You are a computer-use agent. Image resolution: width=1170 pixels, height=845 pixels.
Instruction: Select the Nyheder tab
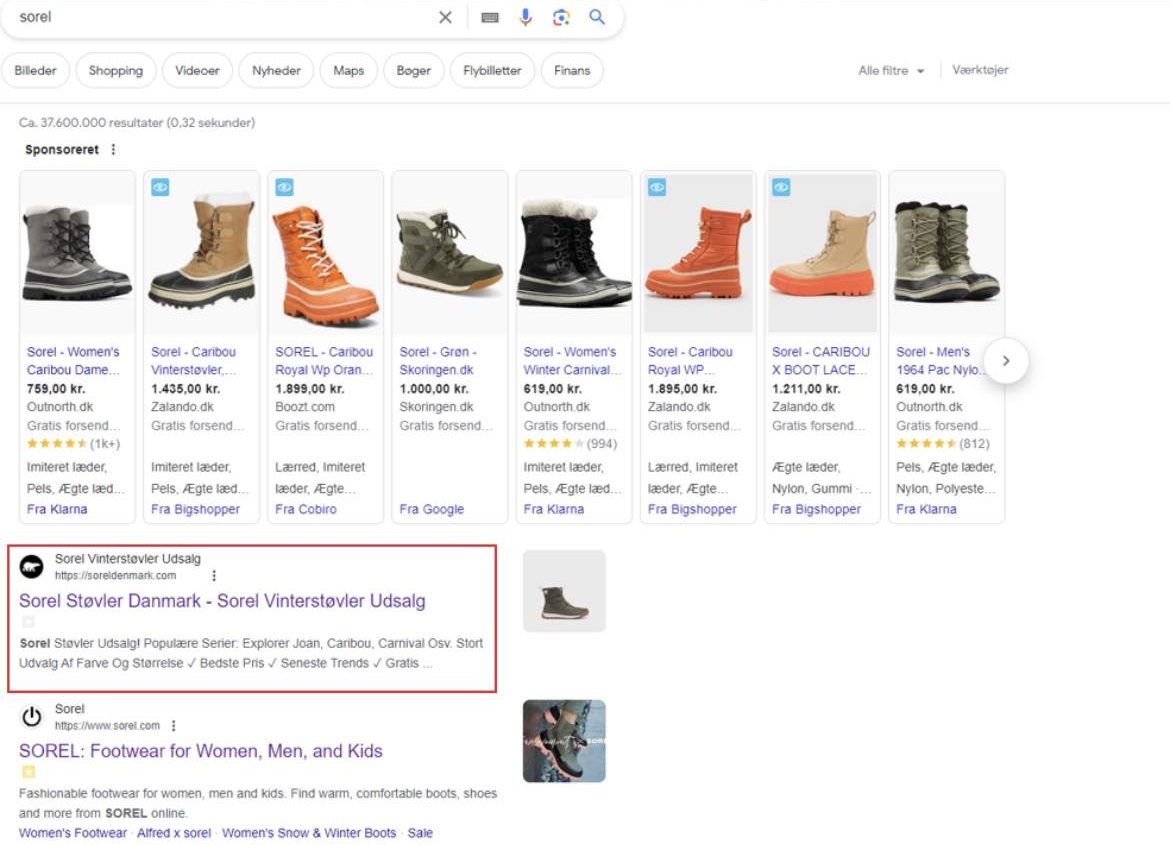(276, 71)
